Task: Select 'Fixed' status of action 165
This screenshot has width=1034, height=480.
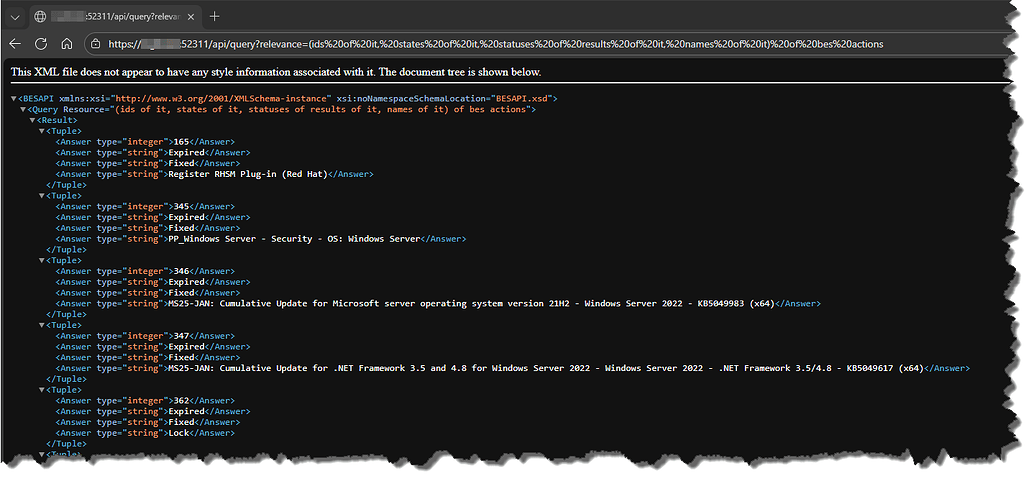Action: 181,164
